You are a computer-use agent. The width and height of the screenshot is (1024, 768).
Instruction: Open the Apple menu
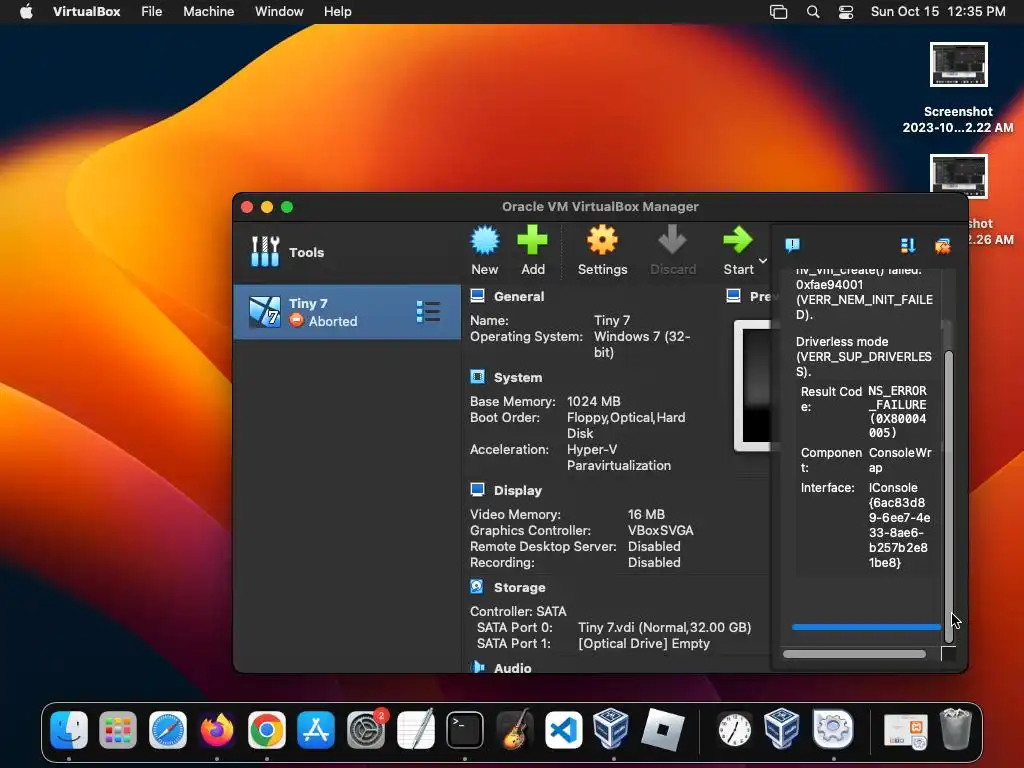click(26, 12)
